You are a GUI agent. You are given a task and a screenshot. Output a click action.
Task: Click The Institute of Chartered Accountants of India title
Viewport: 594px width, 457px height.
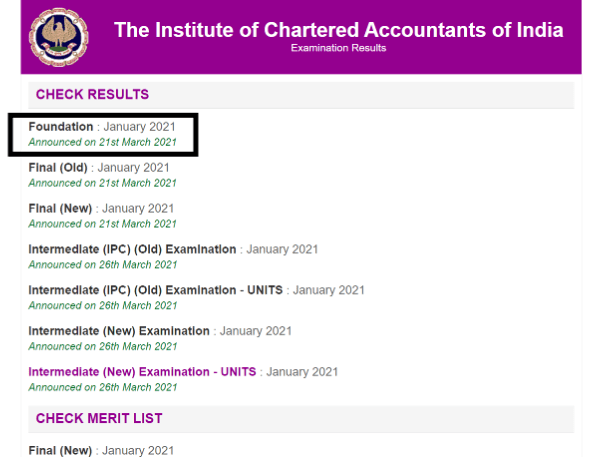[x=339, y=30]
